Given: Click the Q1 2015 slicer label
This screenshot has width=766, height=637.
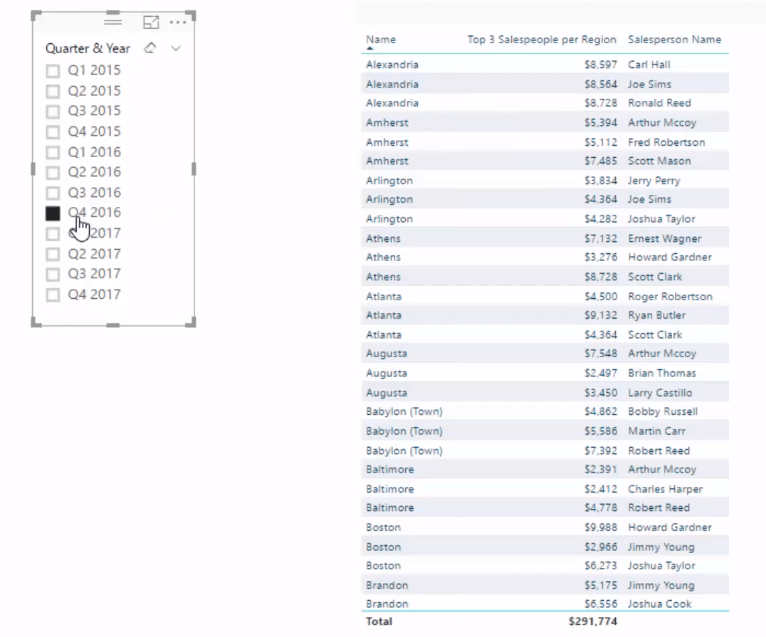Looking at the screenshot, I should click(x=94, y=70).
